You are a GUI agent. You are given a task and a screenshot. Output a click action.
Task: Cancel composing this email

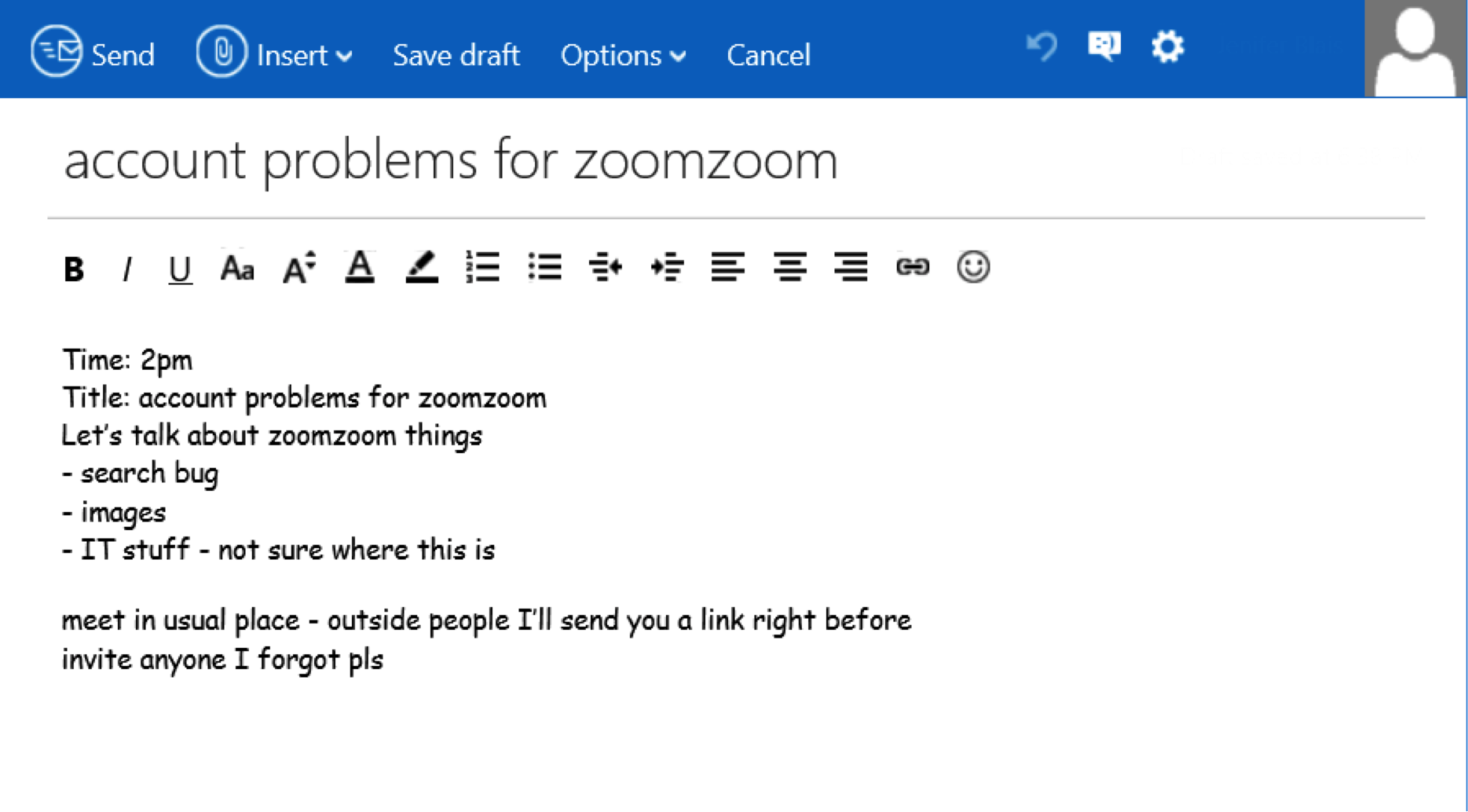point(768,55)
